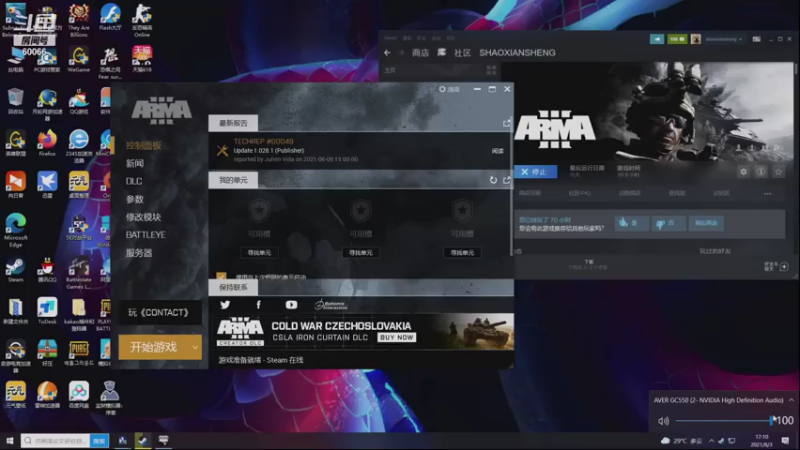
Task: Click the leftmost unit slot shield icon
Action: [259, 211]
